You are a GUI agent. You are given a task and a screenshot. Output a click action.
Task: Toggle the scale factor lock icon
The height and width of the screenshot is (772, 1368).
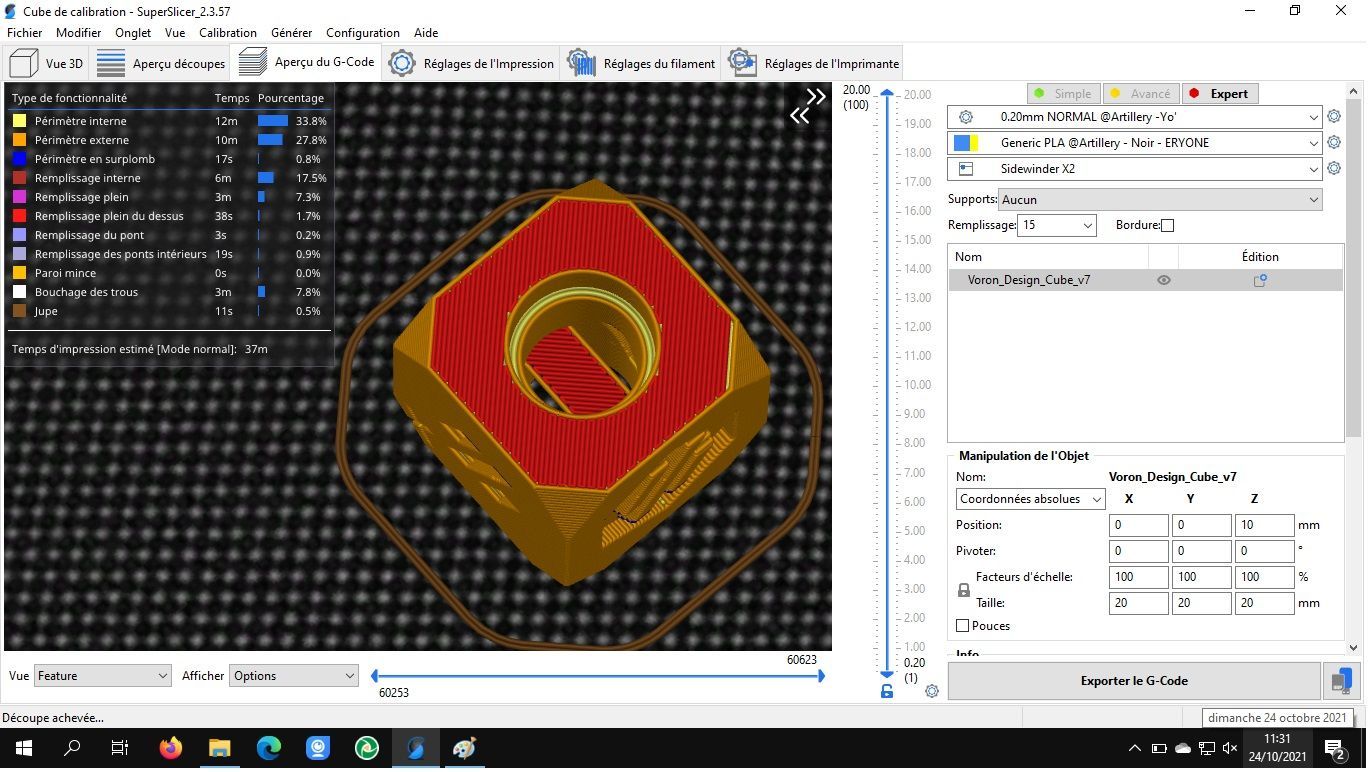(x=964, y=590)
